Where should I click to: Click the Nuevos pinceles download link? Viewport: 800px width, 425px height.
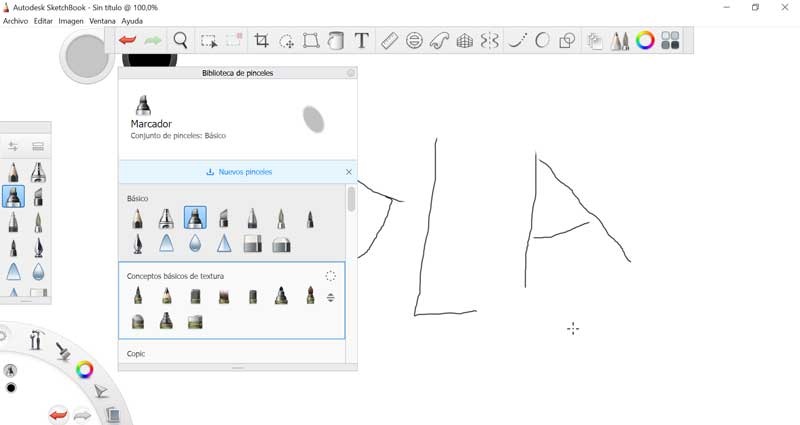point(239,172)
